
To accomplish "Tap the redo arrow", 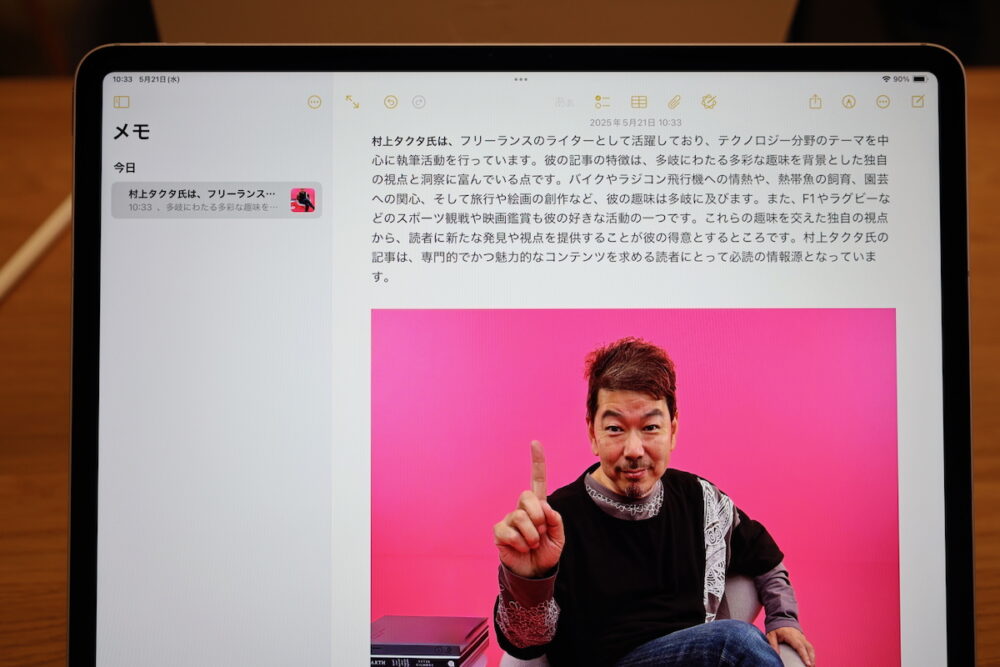I will point(419,102).
